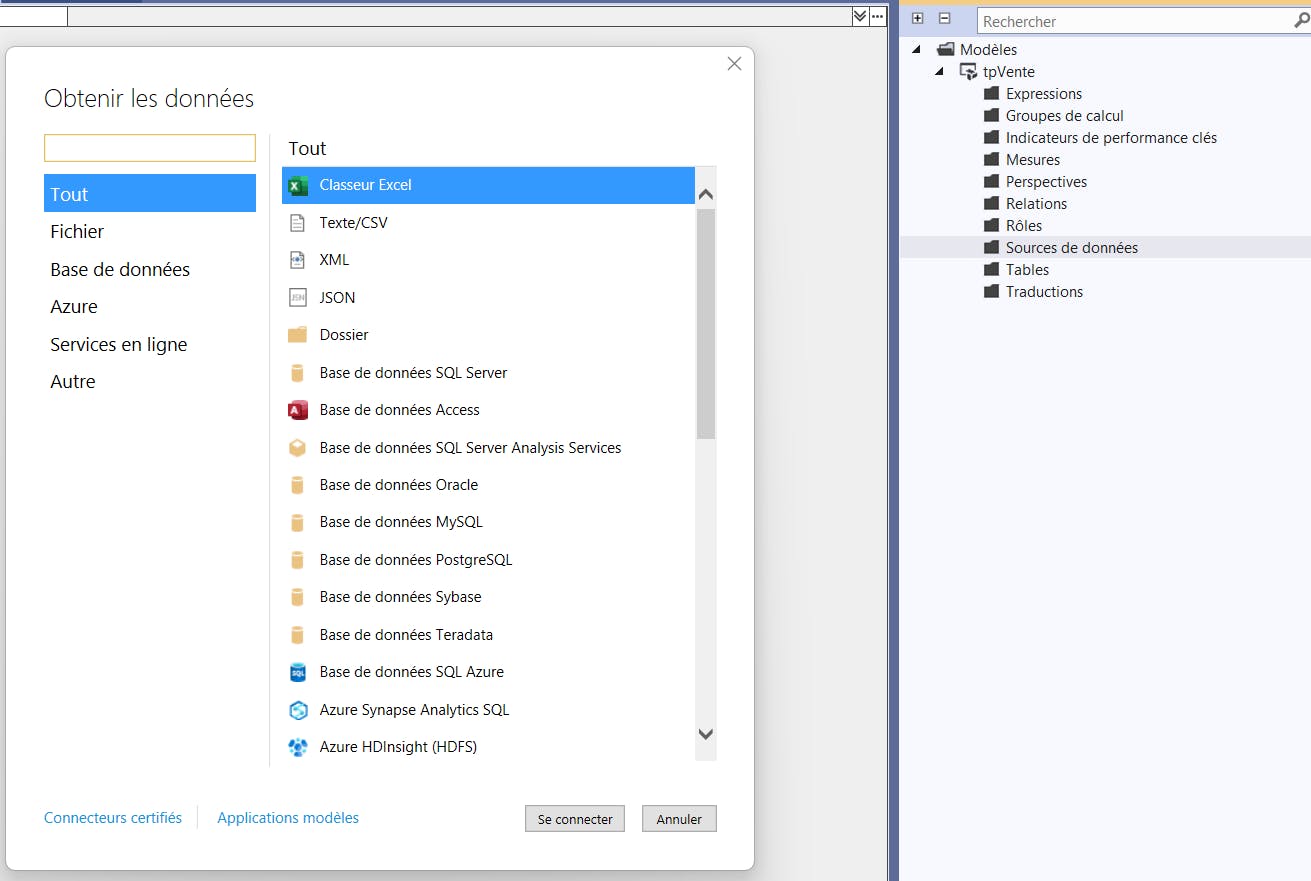Click the connector list scrollbar thumb
This screenshot has width=1311, height=881.
(x=705, y=324)
